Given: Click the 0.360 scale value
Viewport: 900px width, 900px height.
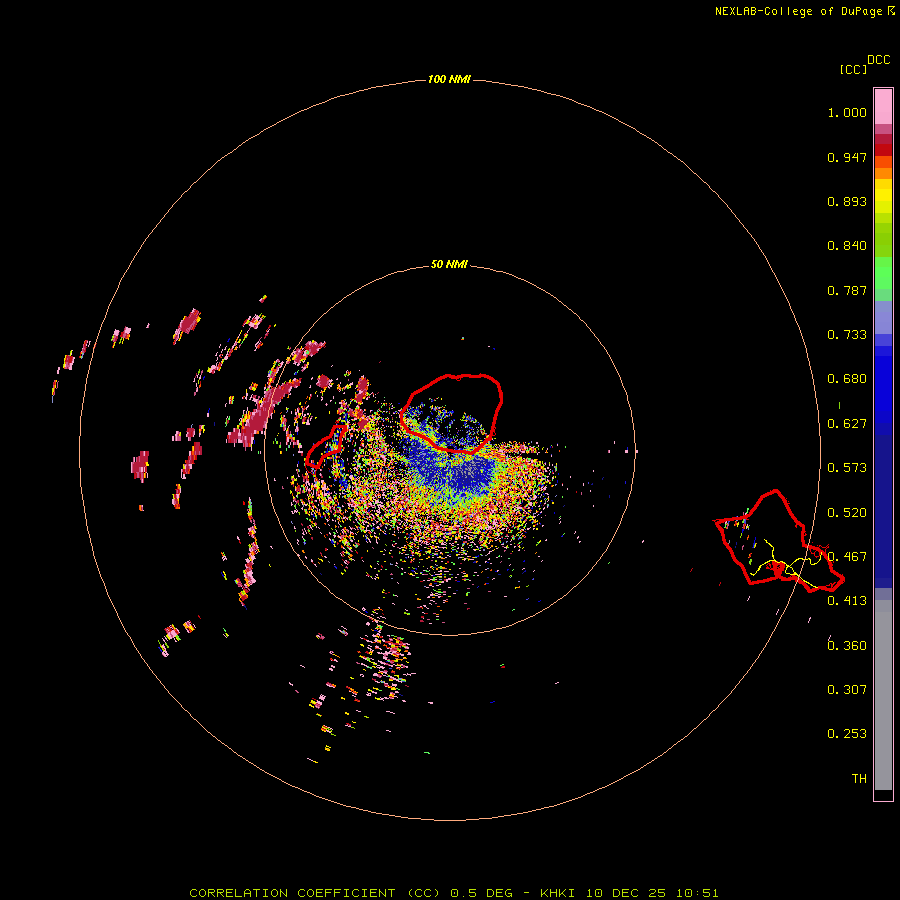Looking at the screenshot, I should click(x=847, y=646).
